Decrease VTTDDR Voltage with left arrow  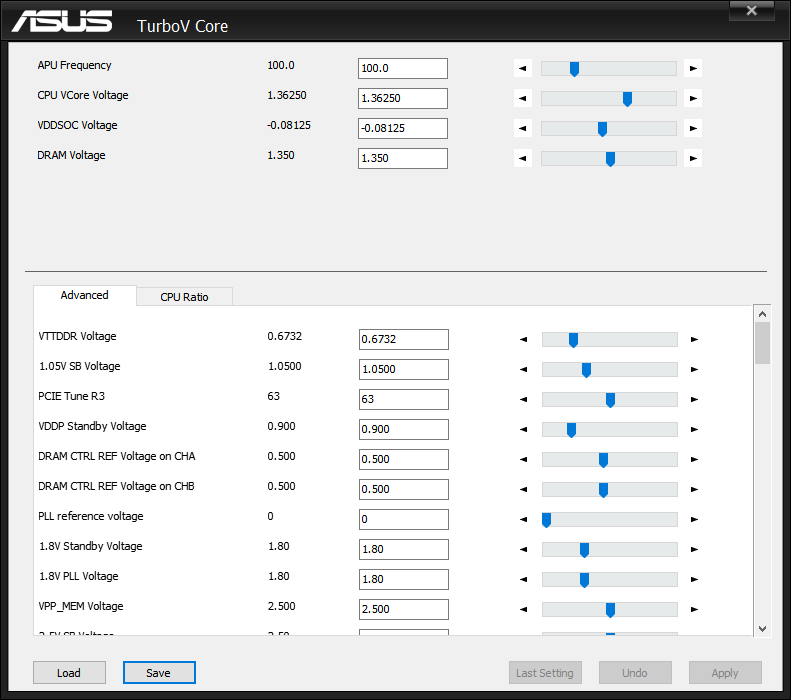[x=524, y=339]
